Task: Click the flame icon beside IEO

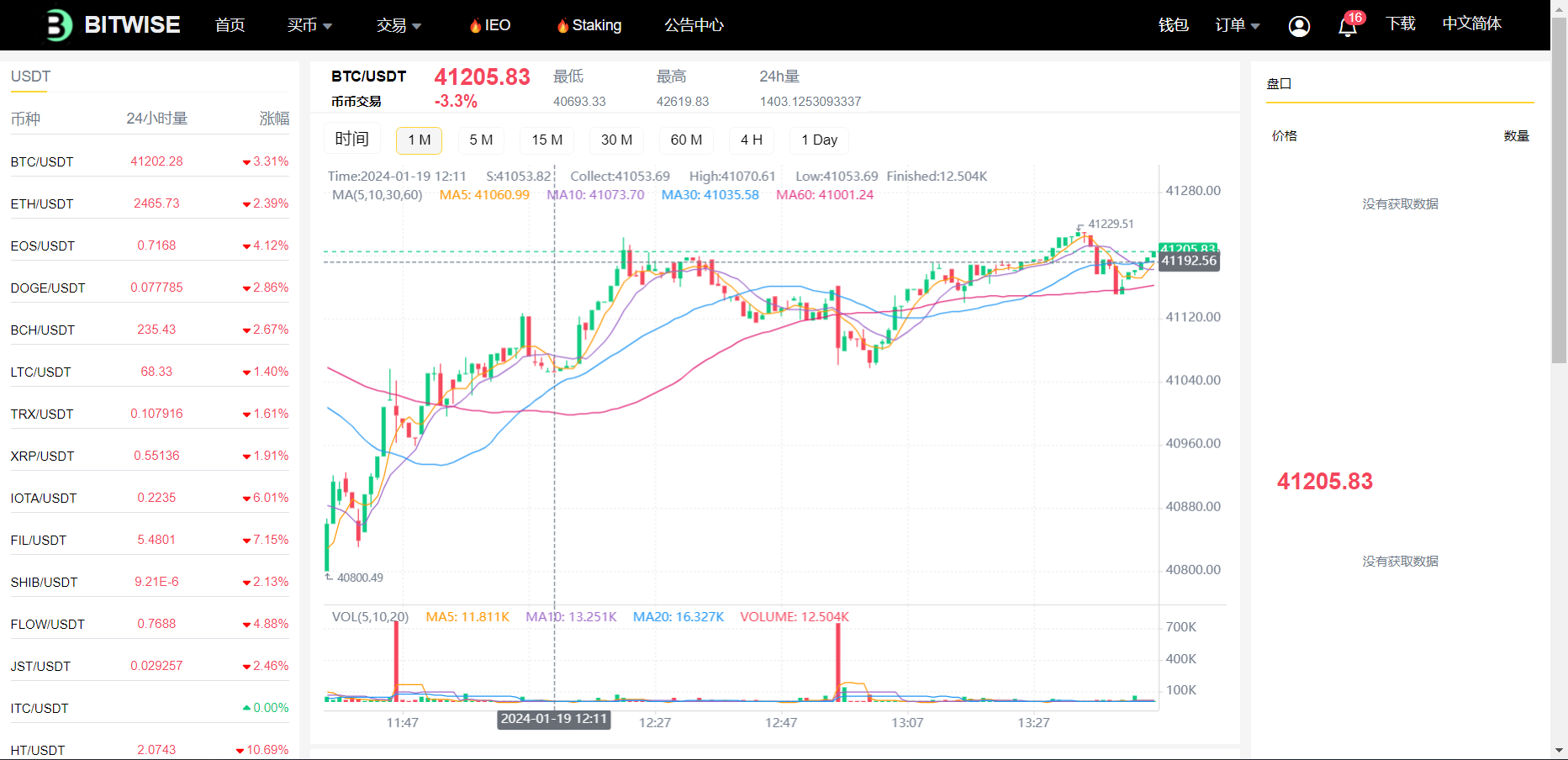Action: pos(475,26)
